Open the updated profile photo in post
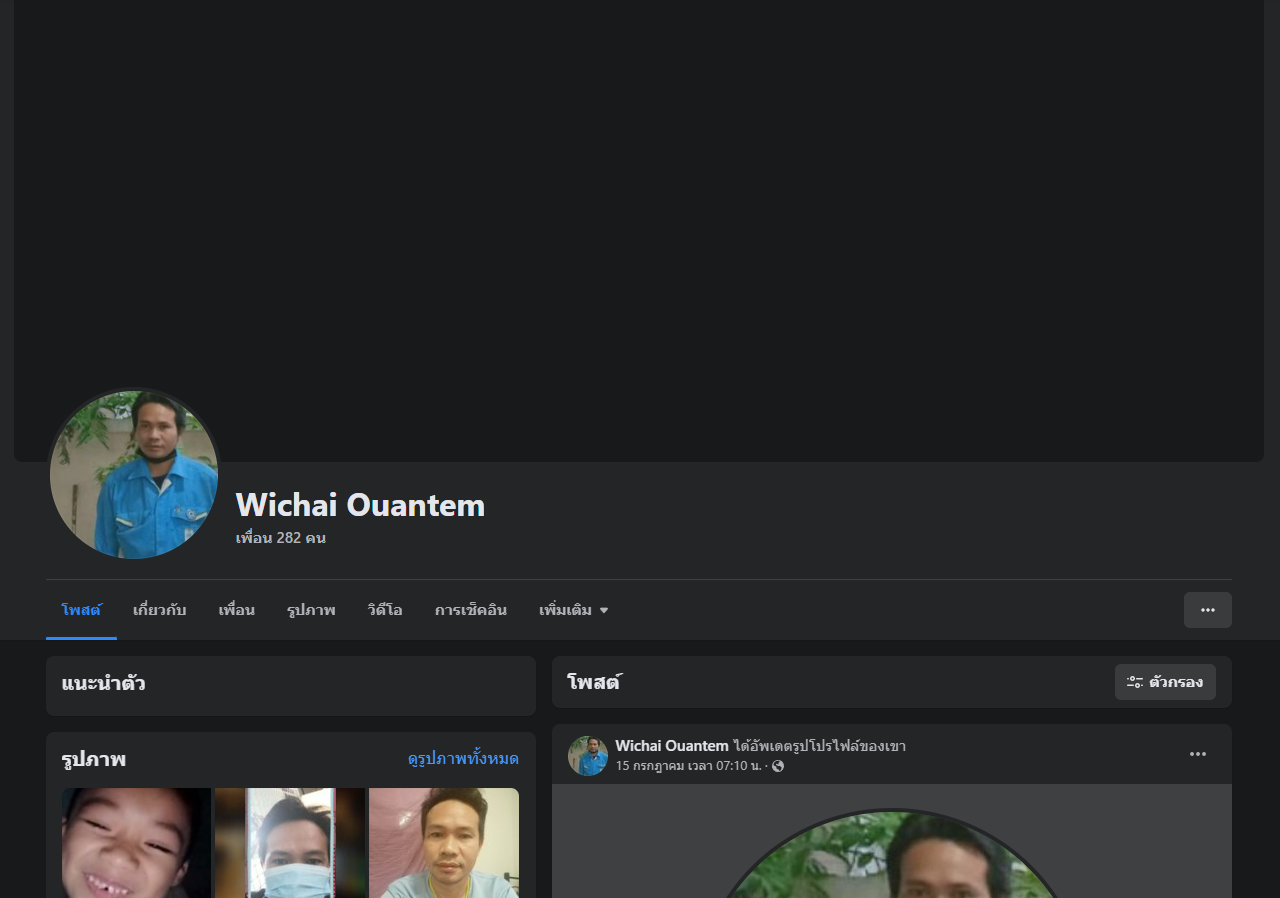1280x898 pixels. tap(891, 854)
